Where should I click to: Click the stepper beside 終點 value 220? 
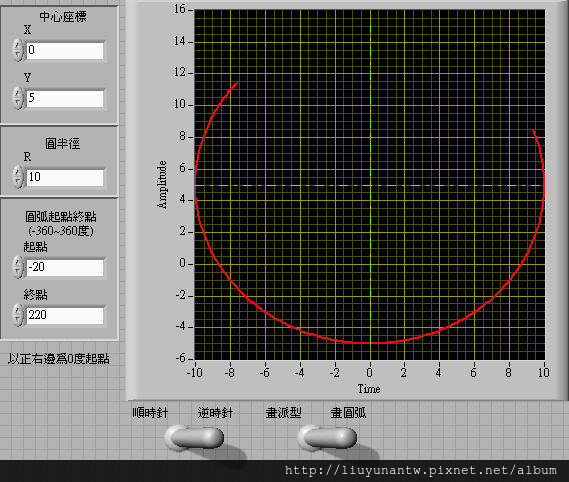pyautogui.click(x=17, y=315)
